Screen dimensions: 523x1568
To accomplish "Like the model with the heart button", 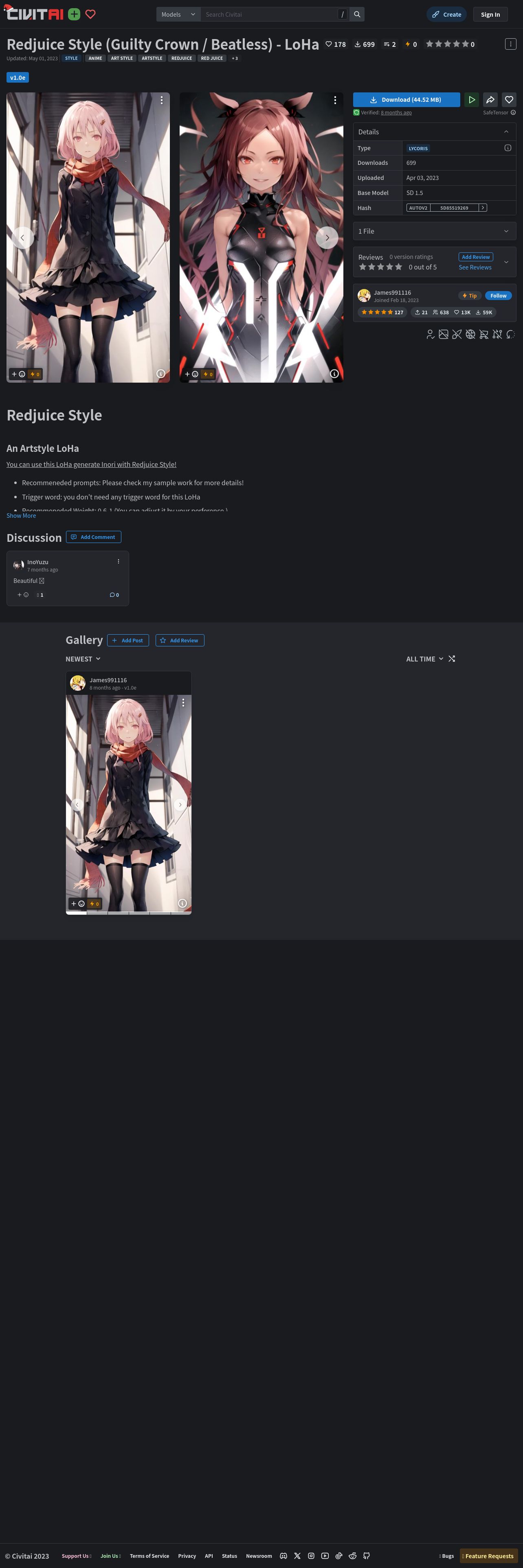I will coord(509,100).
